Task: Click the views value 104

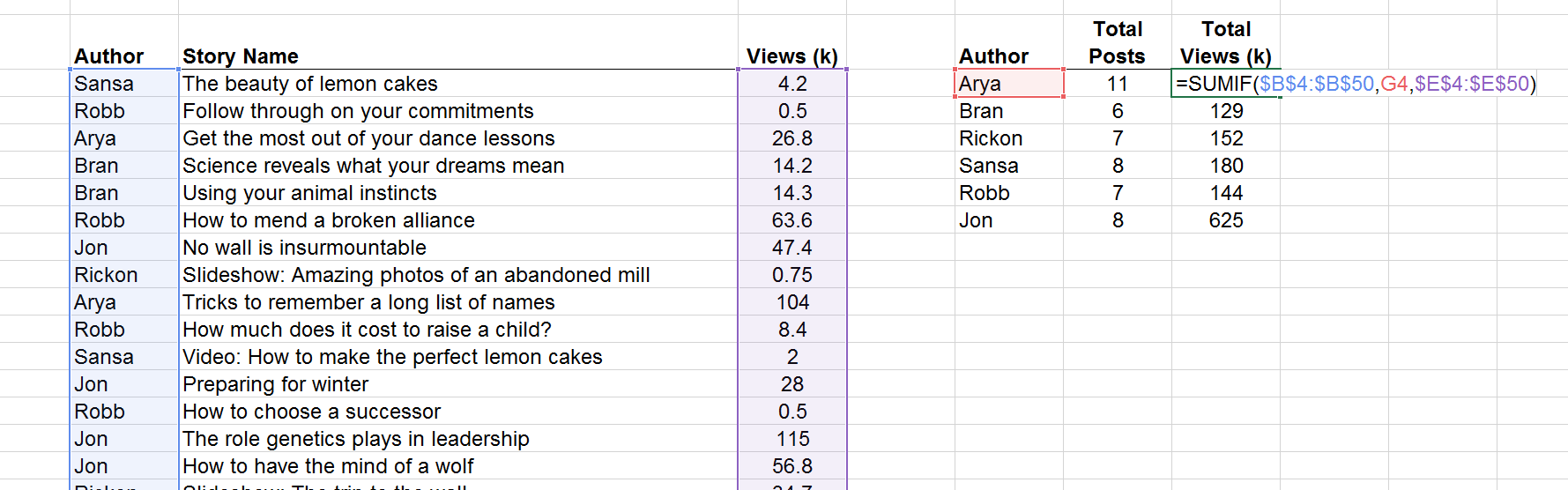Action: pos(791,302)
